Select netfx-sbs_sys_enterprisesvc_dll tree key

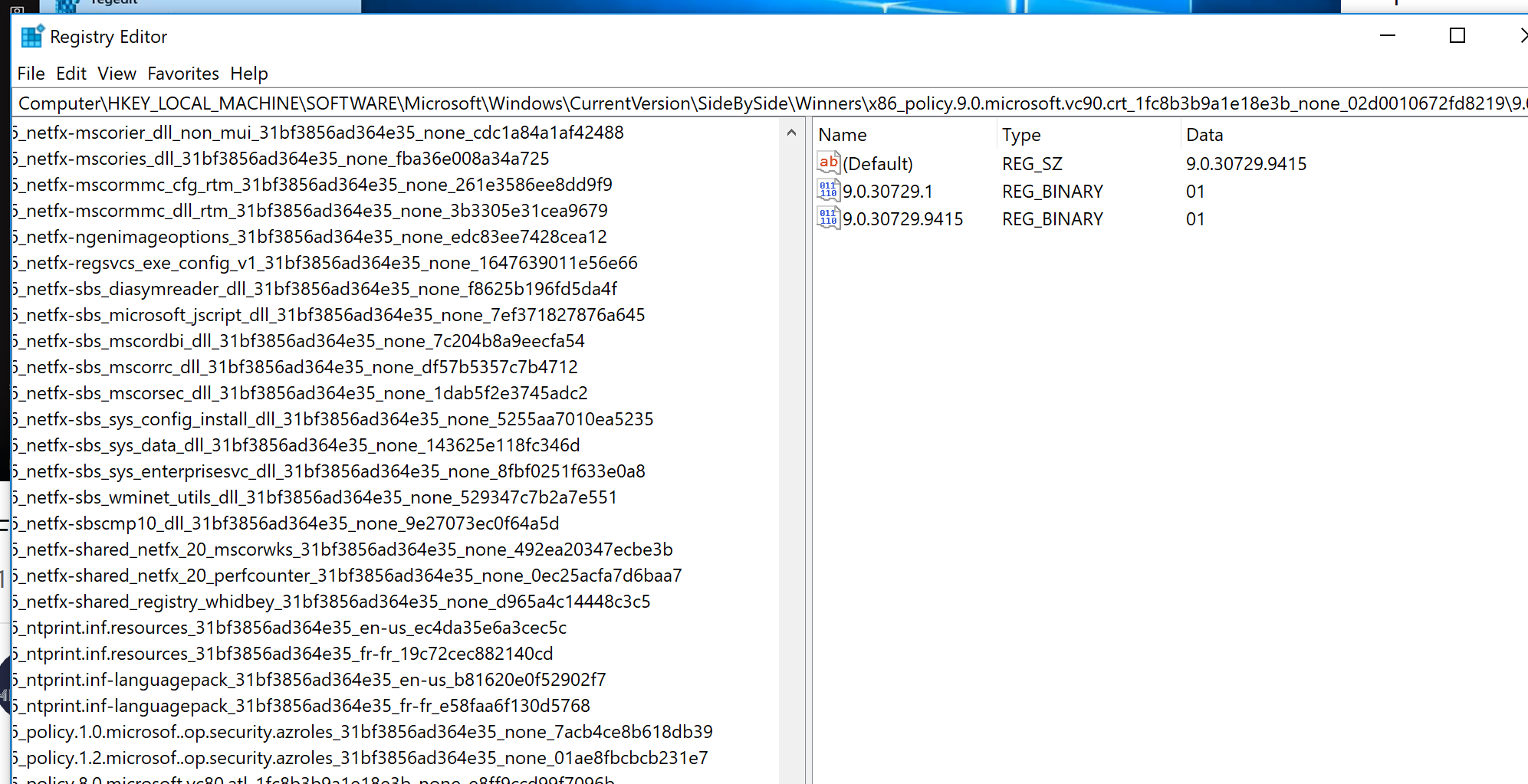pos(329,471)
